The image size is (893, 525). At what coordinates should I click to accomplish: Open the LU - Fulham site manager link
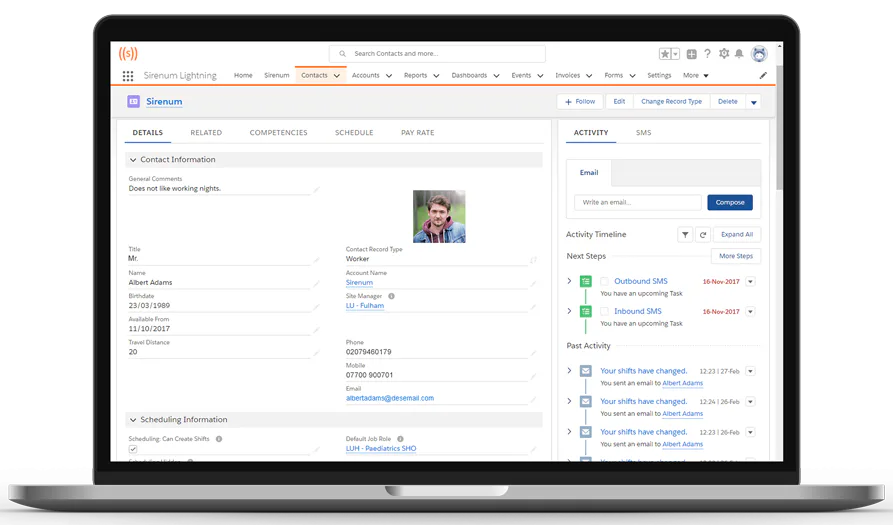click(x=365, y=306)
